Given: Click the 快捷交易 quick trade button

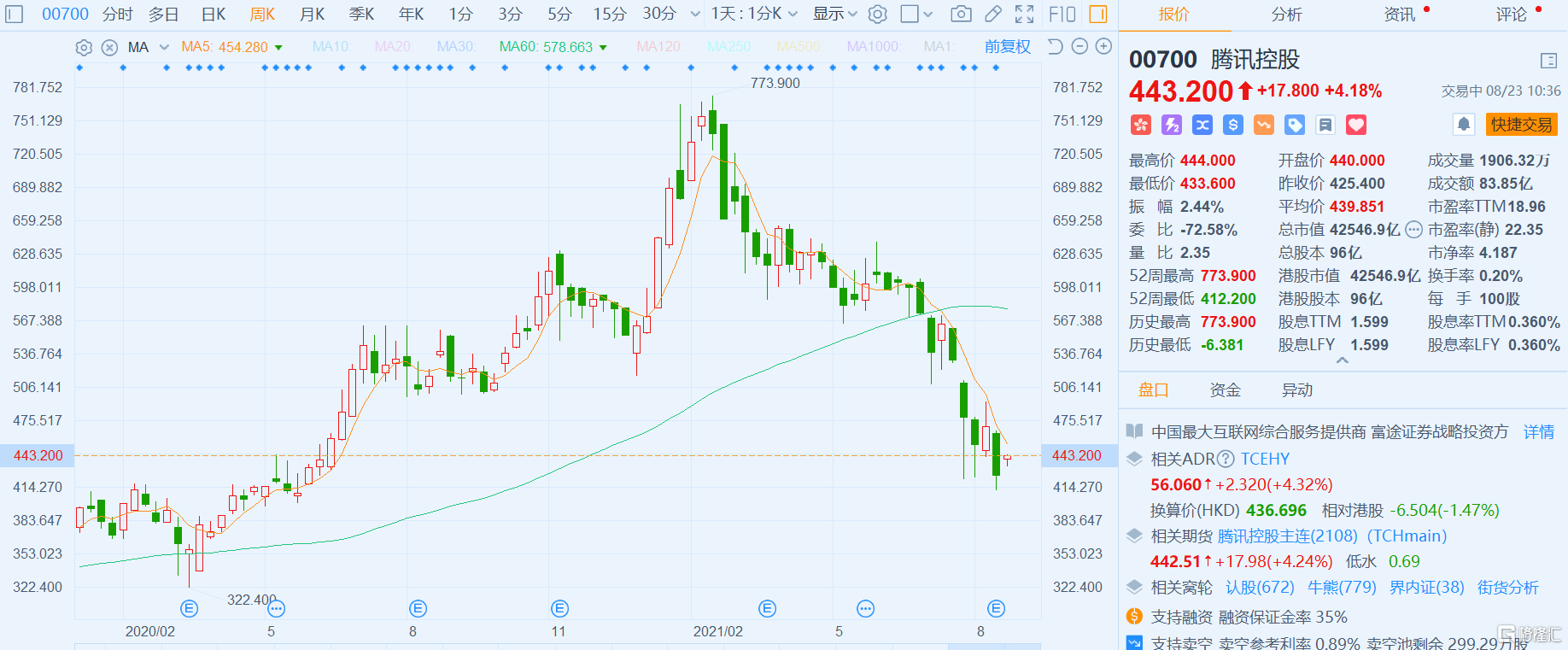Looking at the screenshot, I should click(1522, 125).
